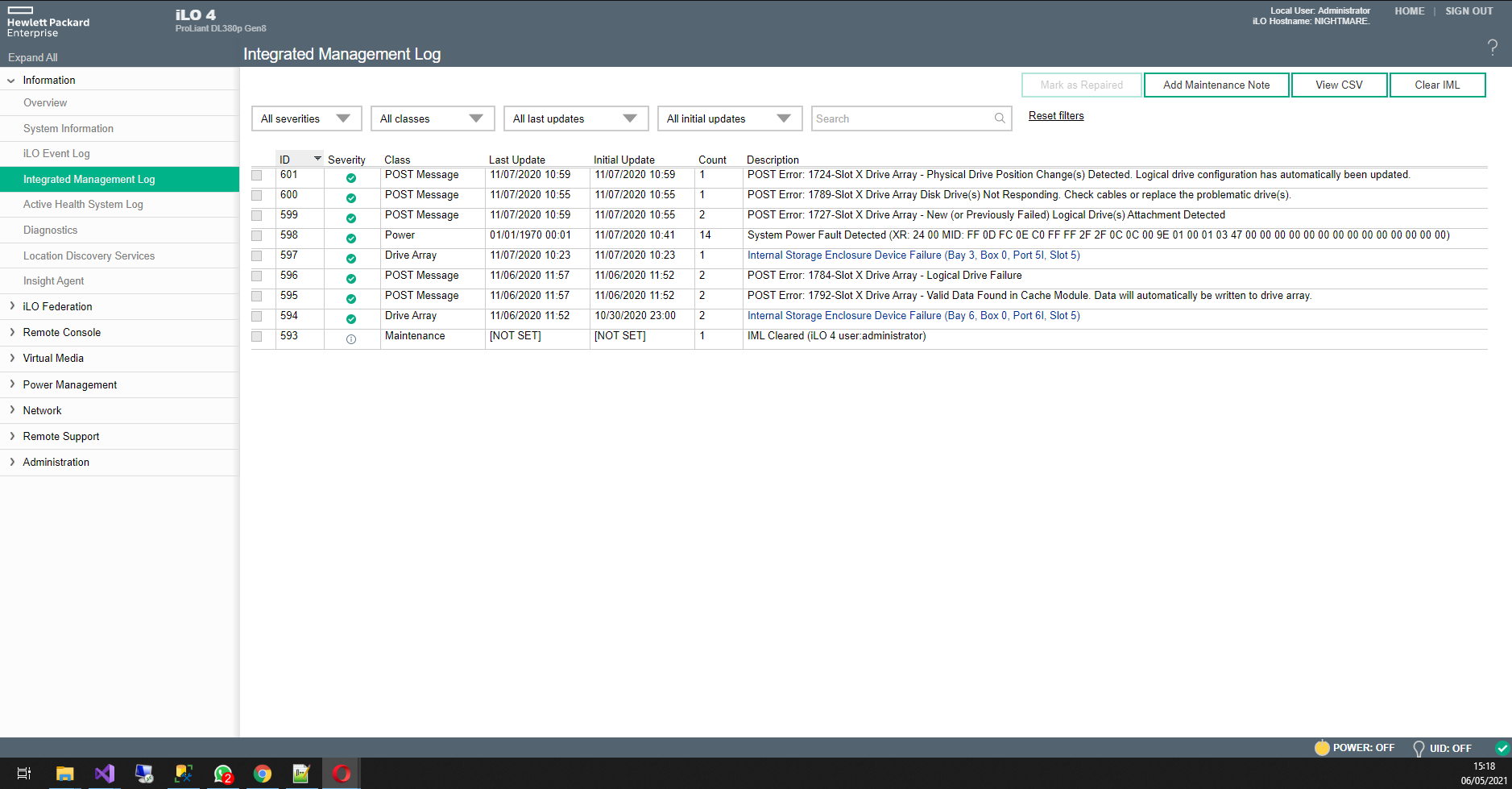Viewport: 1512px width, 789px height.
Task: Open the All initial updates dropdown
Action: coord(730,118)
